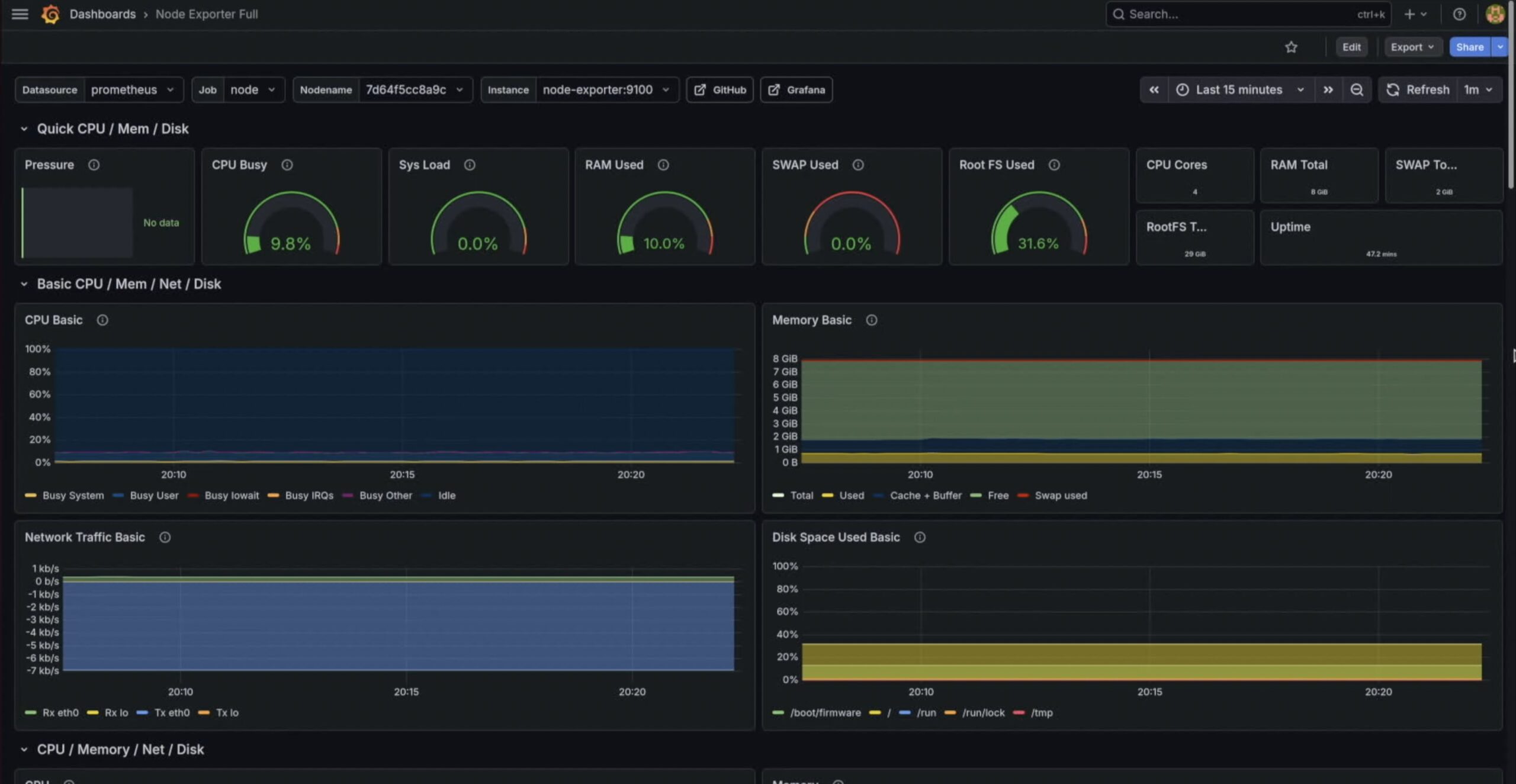Go to Dashboards breadcrumb

click(102, 14)
